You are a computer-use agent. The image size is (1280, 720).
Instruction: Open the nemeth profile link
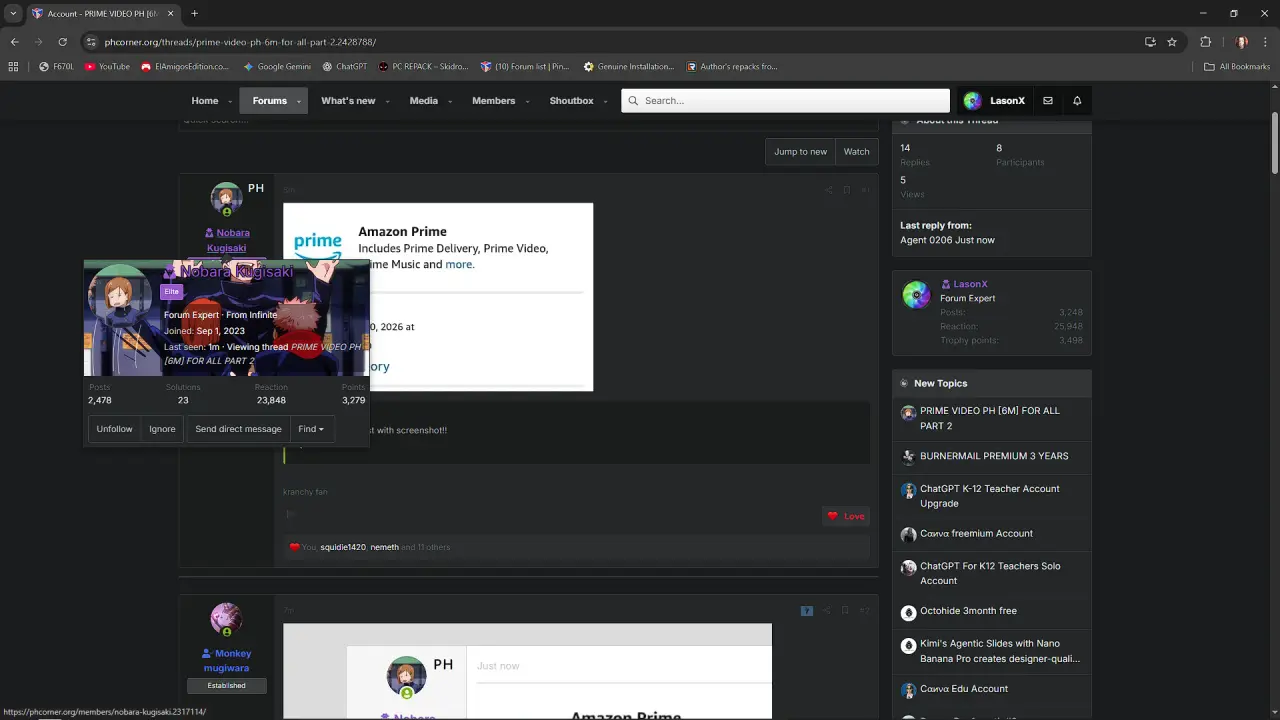click(x=385, y=547)
